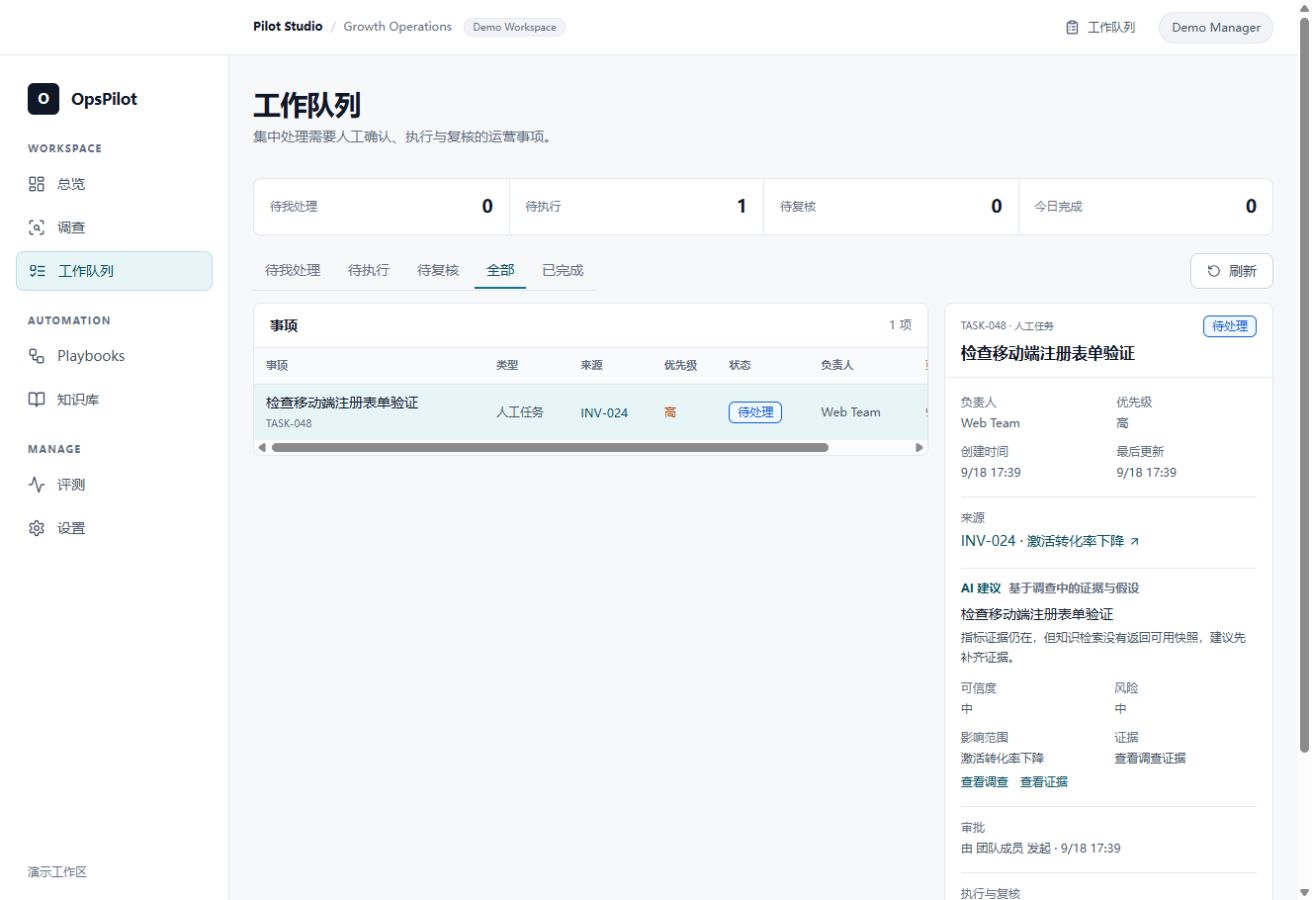Click the table scrollbar left arrow

tap(262, 447)
